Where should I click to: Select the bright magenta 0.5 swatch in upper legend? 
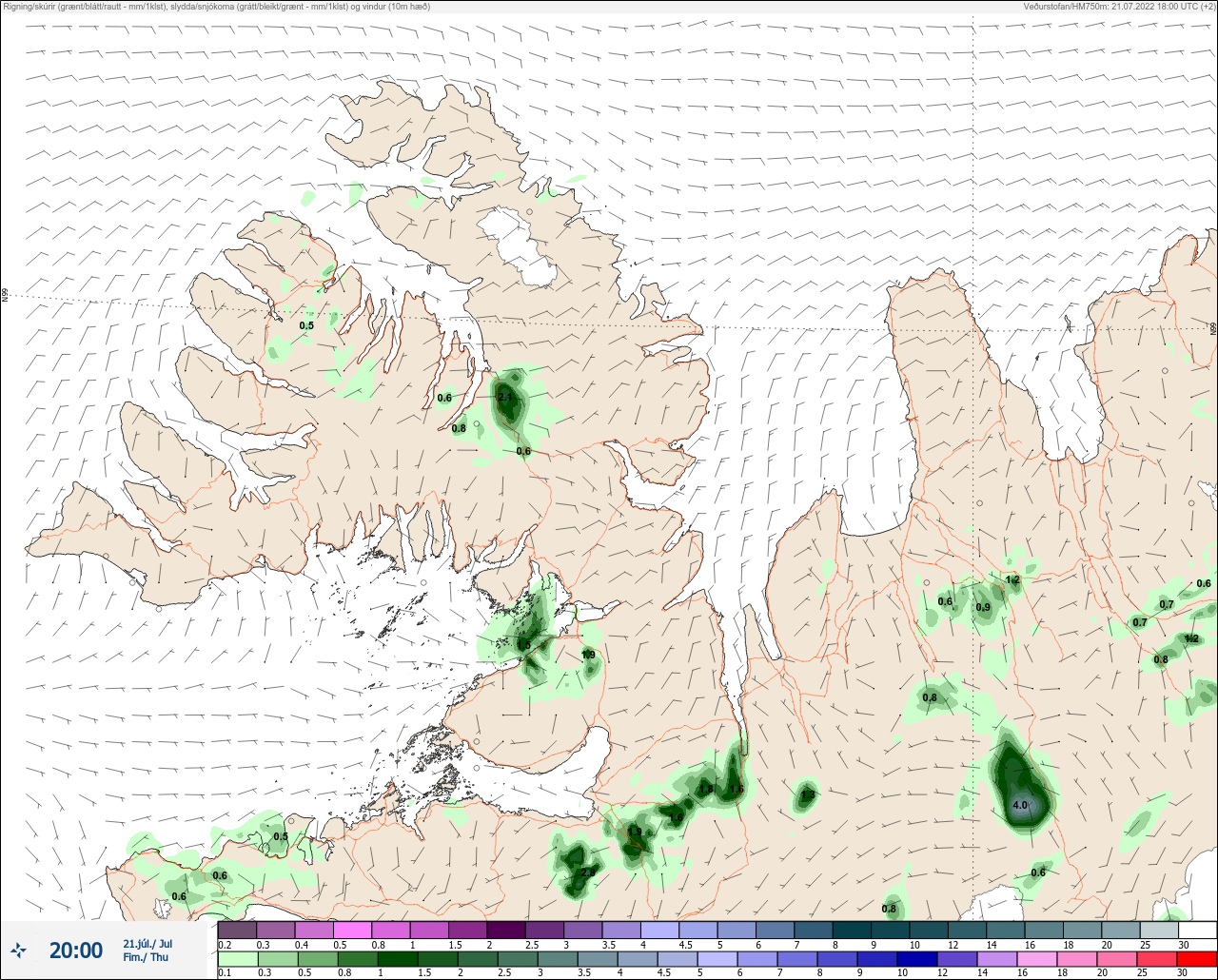tap(352, 930)
